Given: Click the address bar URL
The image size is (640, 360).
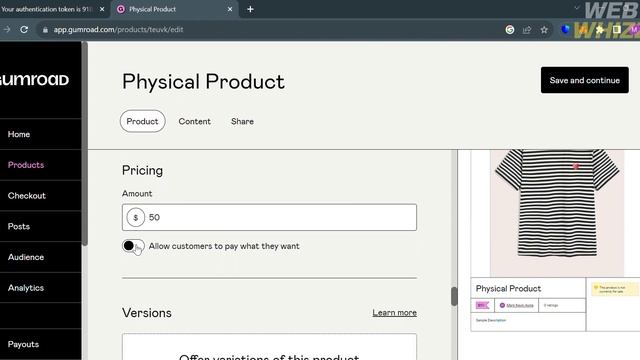Looking at the screenshot, I should point(118,29).
